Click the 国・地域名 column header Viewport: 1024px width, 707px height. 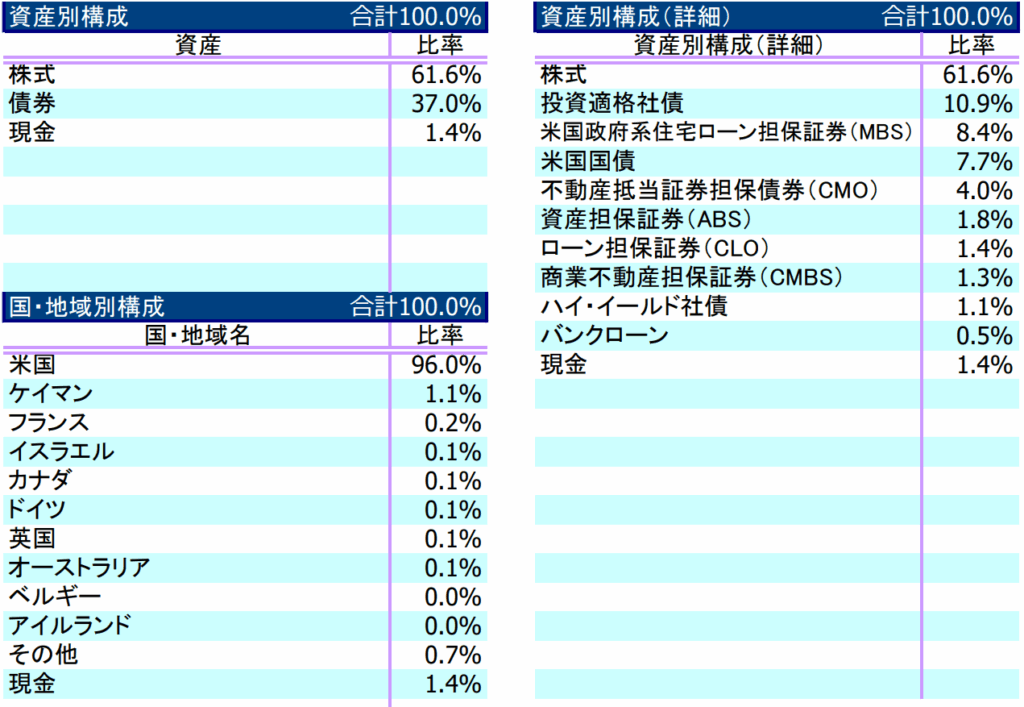197,335
